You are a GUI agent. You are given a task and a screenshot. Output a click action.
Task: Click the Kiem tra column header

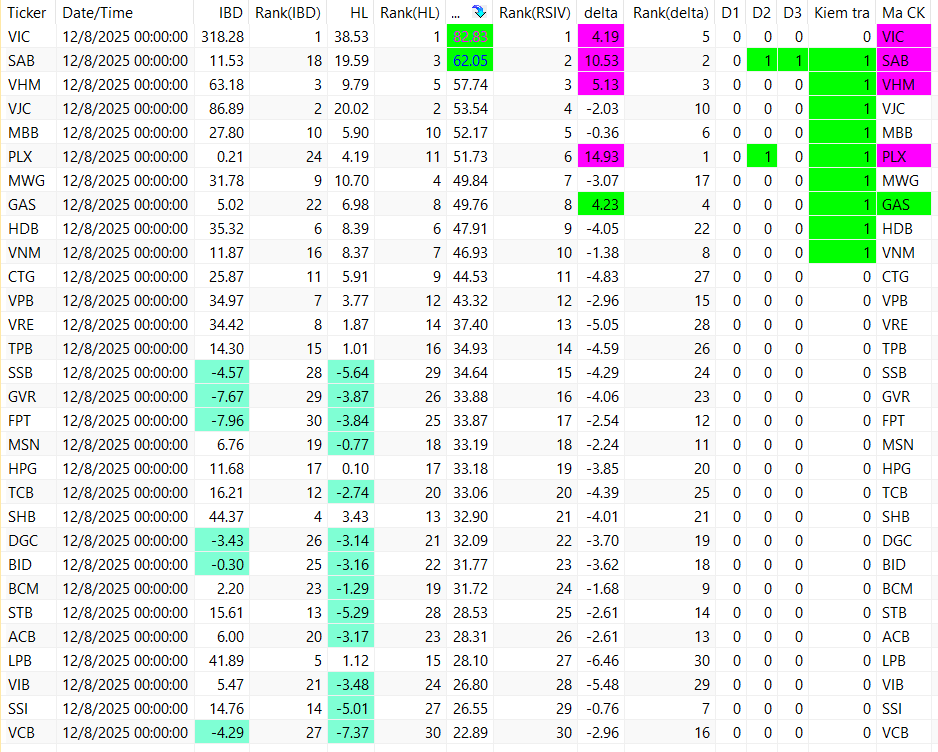click(x=842, y=13)
